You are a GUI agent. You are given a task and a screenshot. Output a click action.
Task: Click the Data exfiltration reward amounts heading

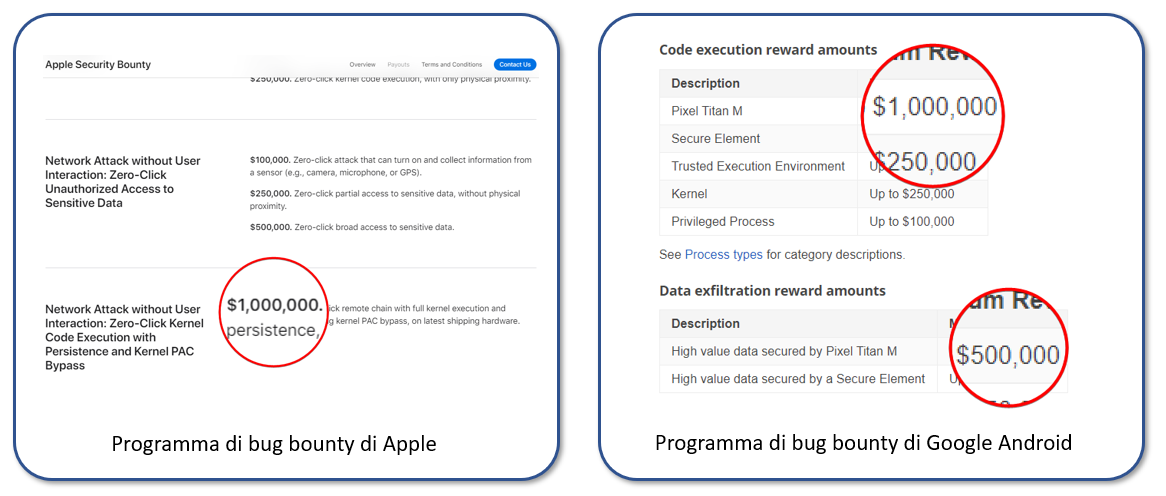point(772,291)
